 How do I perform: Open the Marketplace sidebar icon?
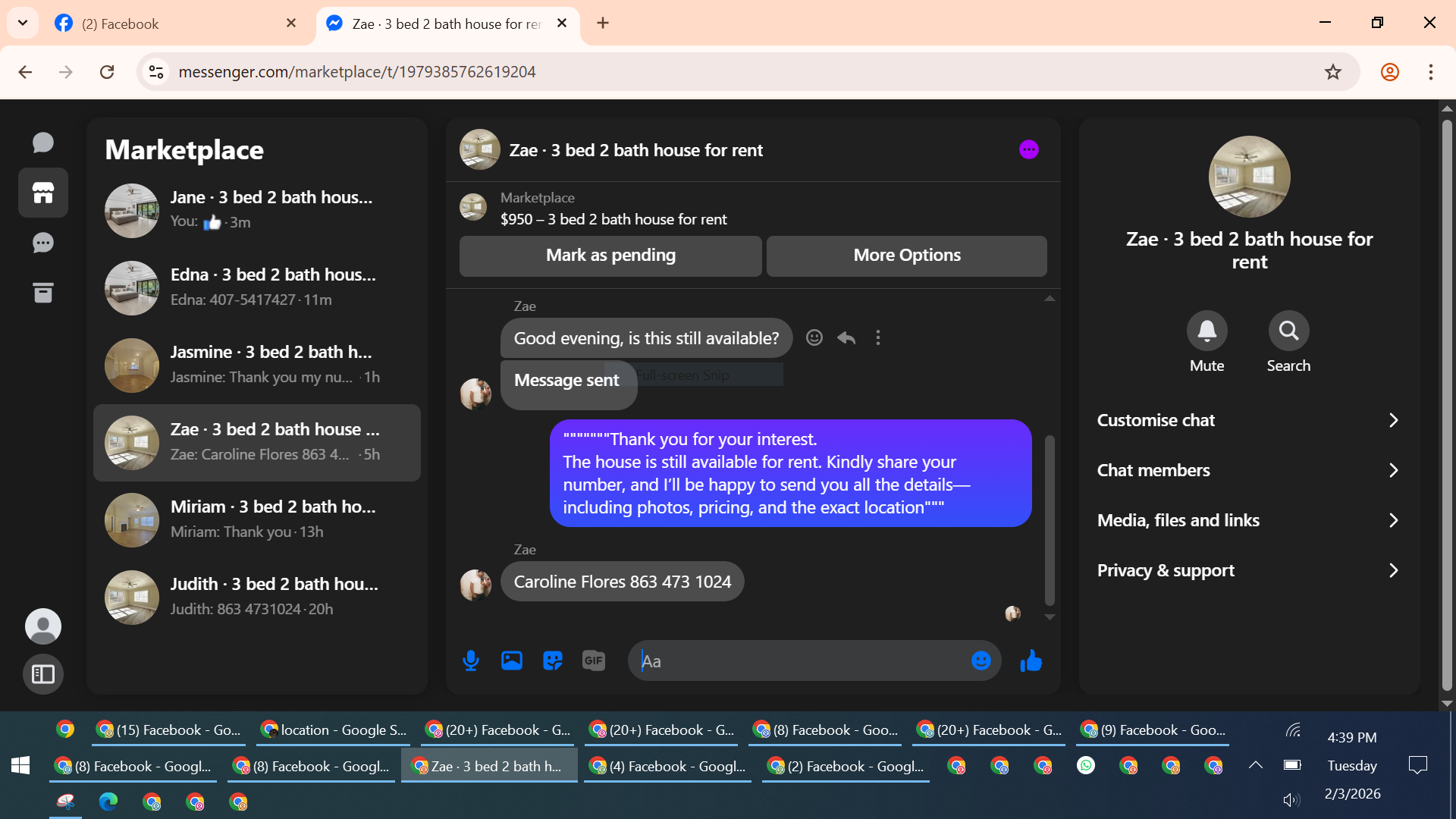[x=43, y=193]
